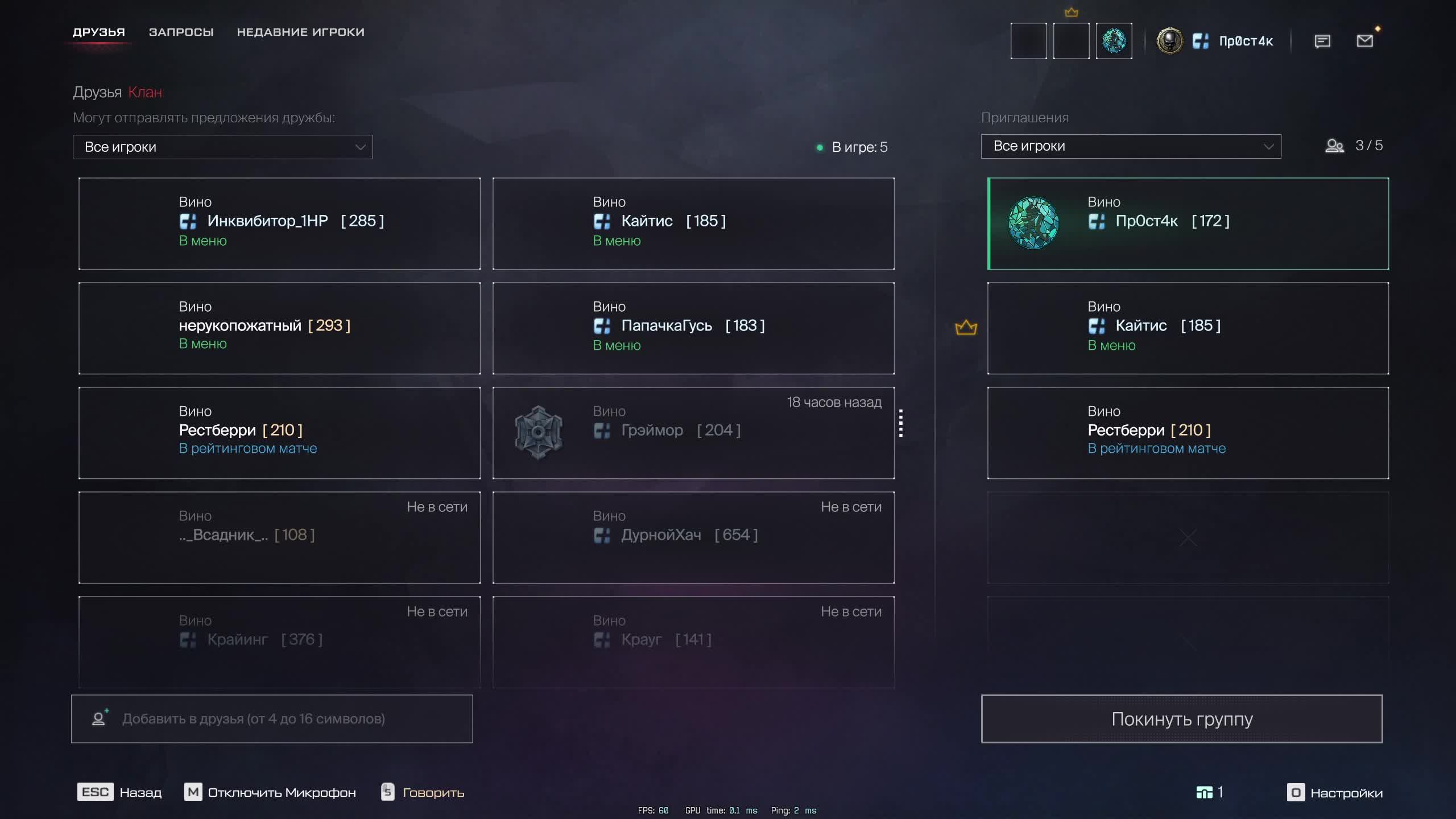Click the group members count icon

tap(1334, 146)
